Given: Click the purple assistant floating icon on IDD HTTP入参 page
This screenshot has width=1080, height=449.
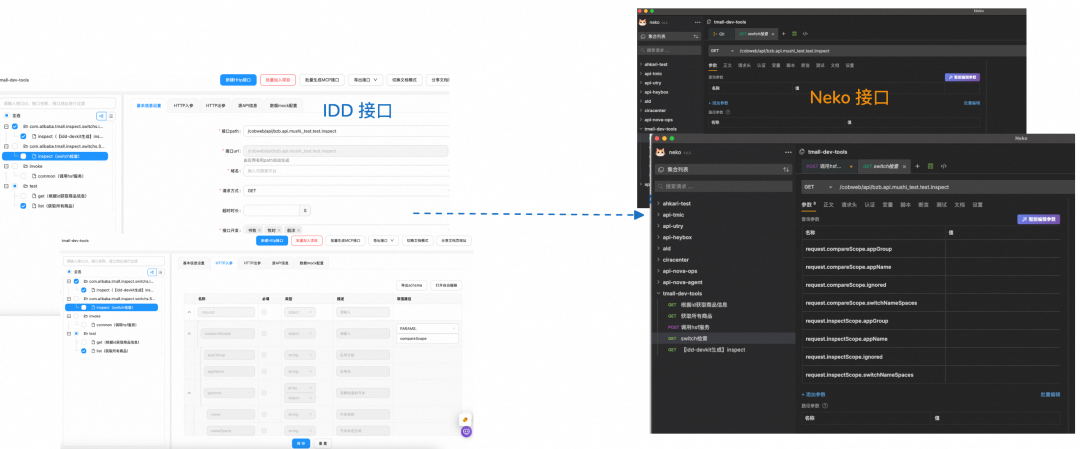Looking at the screenshot, I should 466,431.
